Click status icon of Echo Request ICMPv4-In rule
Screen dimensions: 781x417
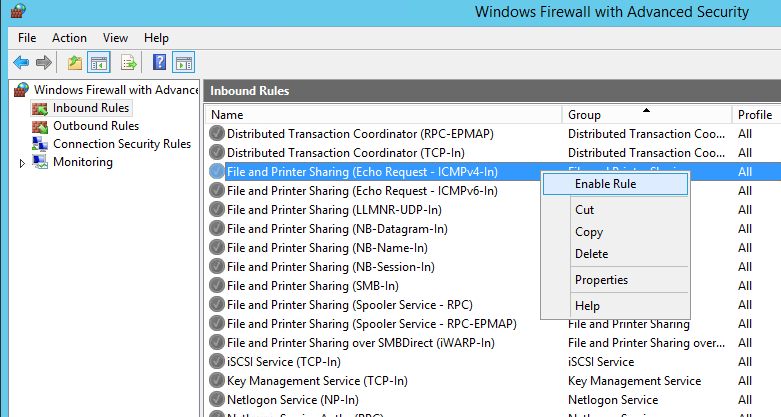(217, 171)
